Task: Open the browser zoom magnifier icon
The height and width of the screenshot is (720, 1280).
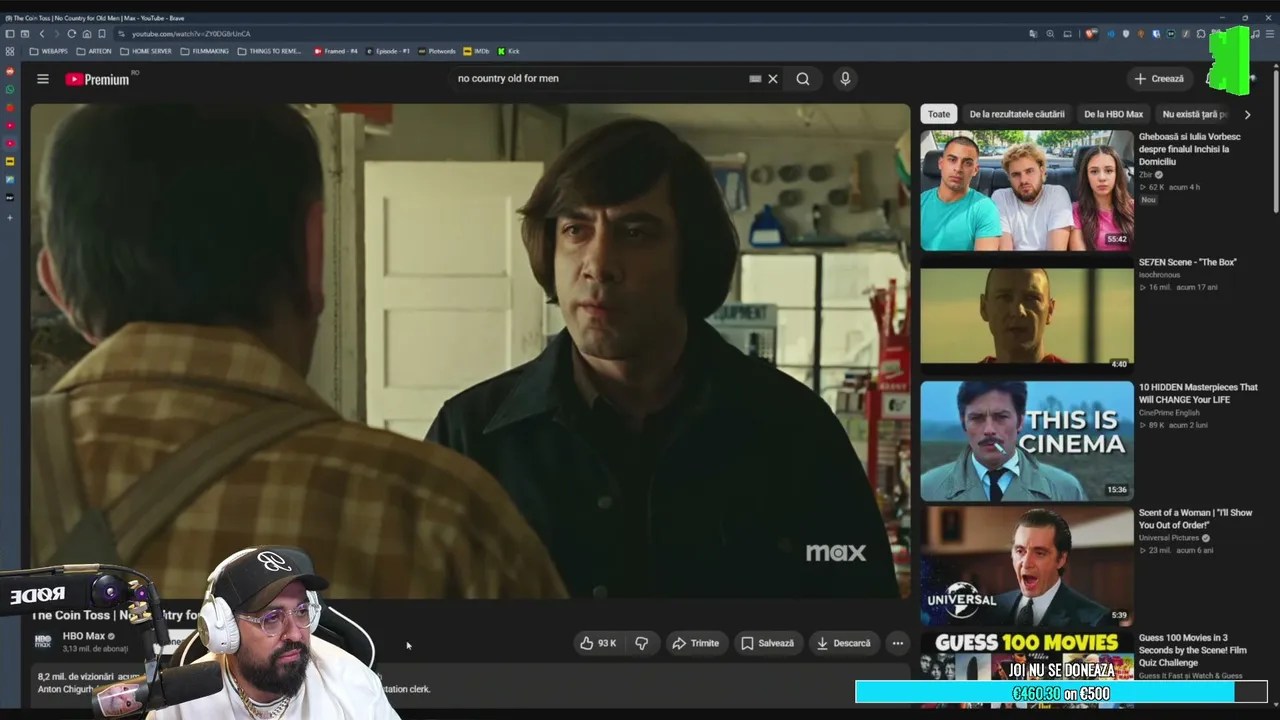Action: coord(1050,34)
